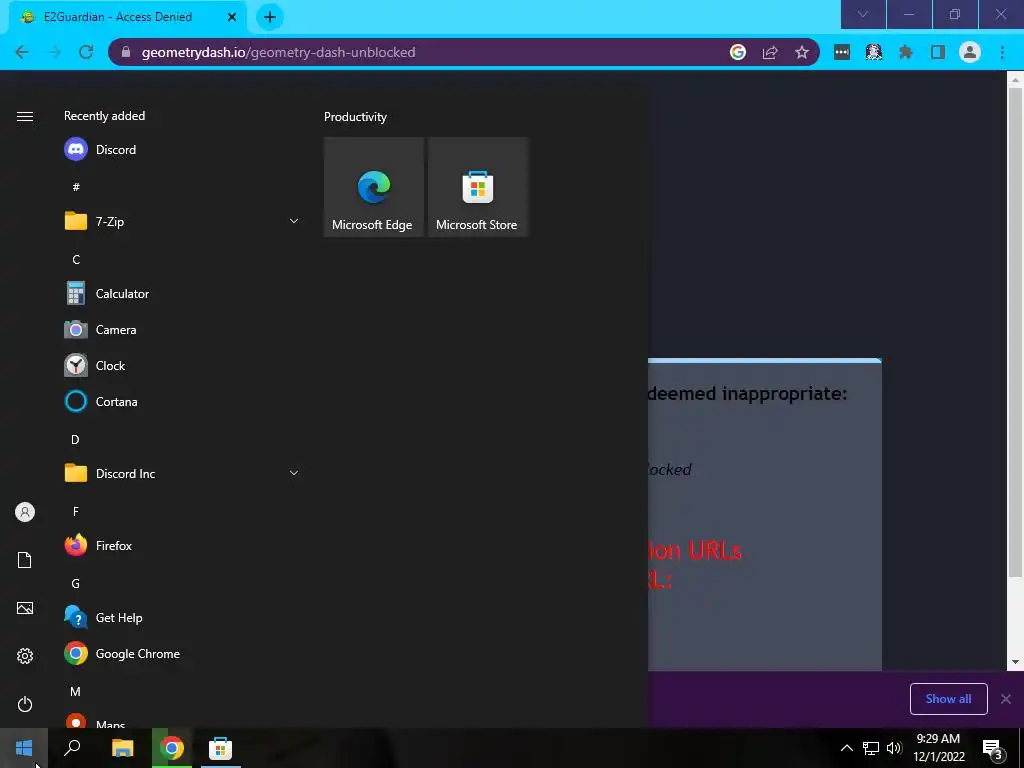Viewport: 1024px width, 768px height.
Task: Open the user account icon in Start sidebar
Action: pyautogui.click(x=25, y=512)
